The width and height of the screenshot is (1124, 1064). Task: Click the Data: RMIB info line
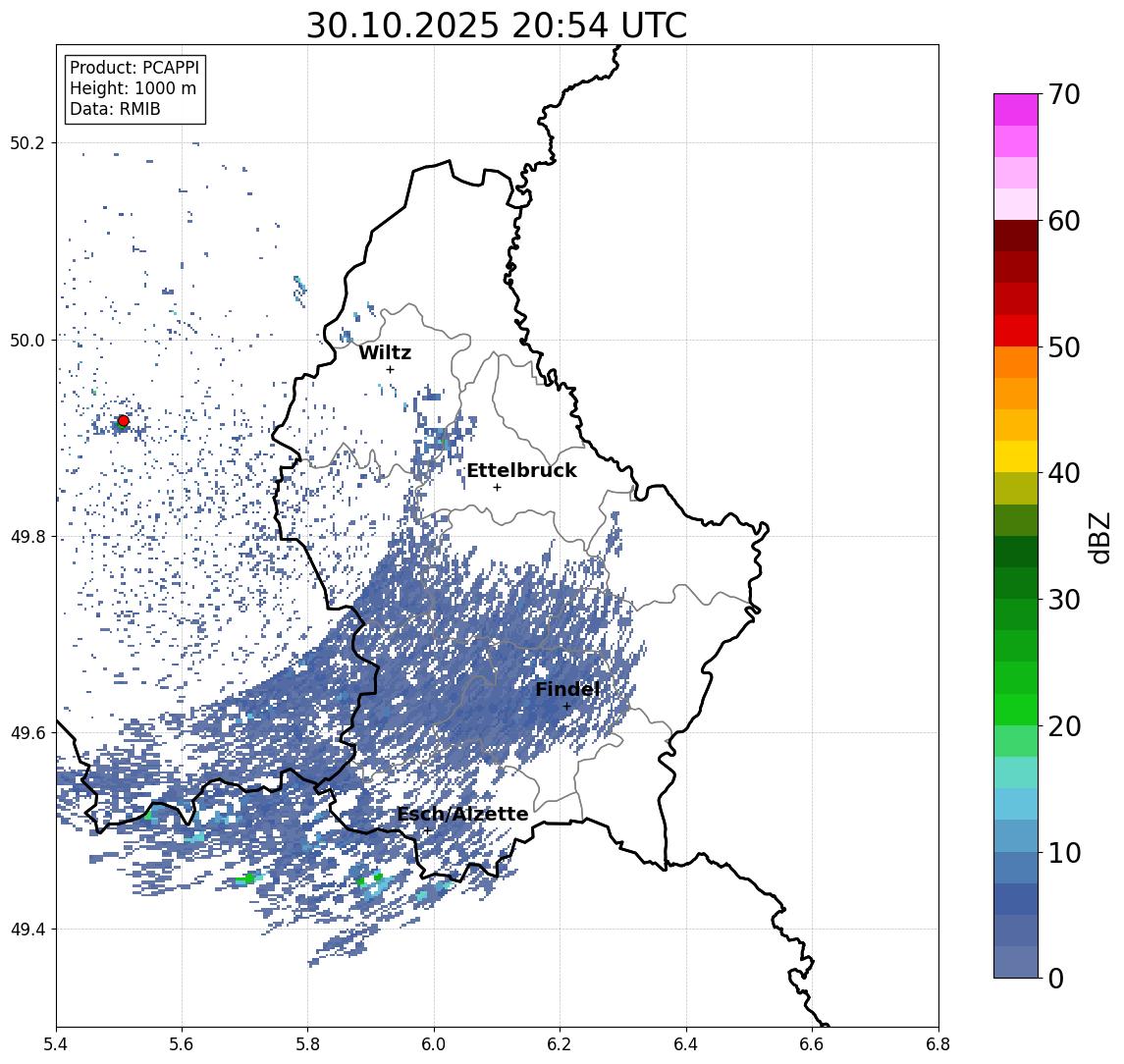(x=115, y=109)
